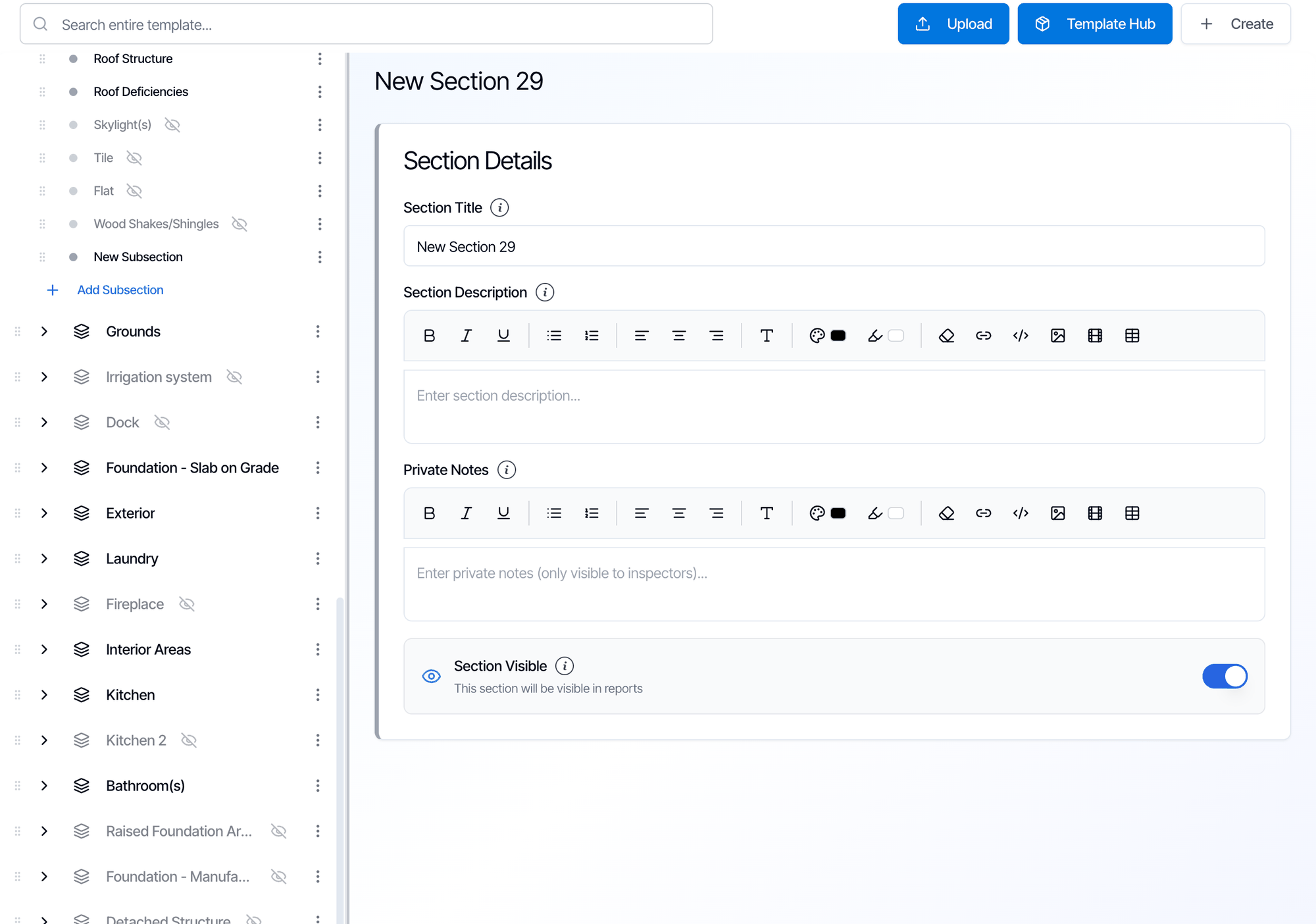
Task: Toggle visibility of Dock section
Action: coord(162,423)
